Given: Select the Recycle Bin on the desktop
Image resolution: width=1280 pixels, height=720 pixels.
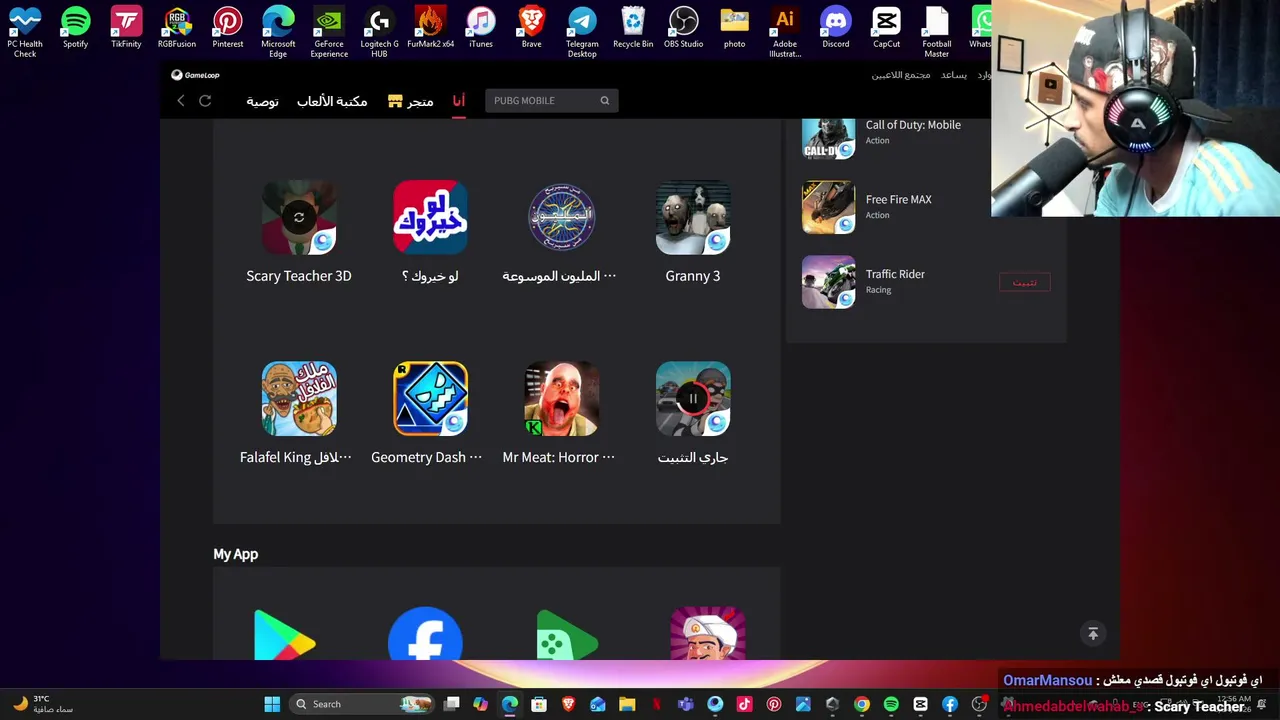Looking at the screenshot, I should pyautogui.click(x=633, y=28).
